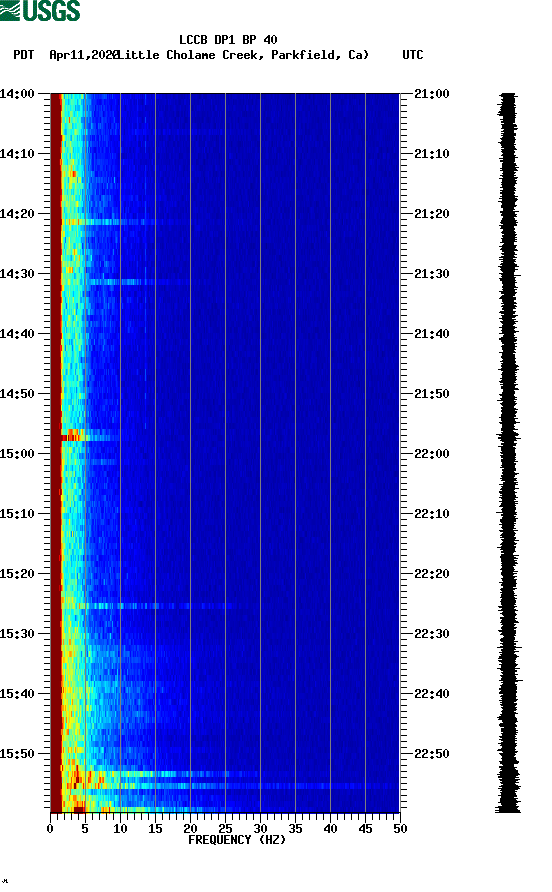This screenshot has height=892, width=552.
Task: Click the 21:00 UTC time label
Action: 432,94
